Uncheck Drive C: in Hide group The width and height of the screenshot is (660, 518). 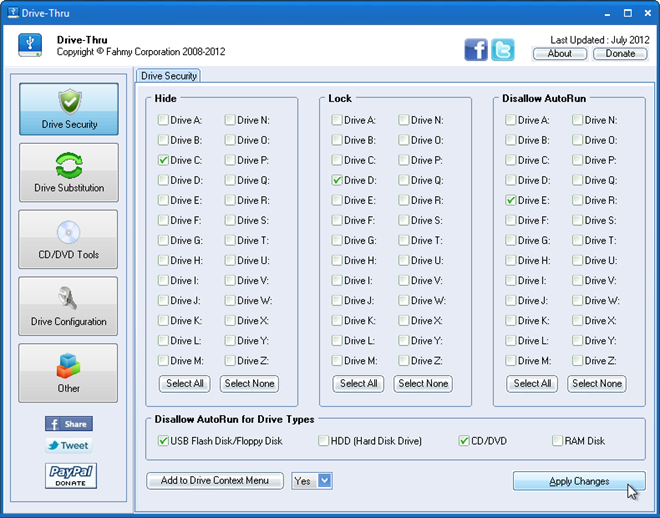(163, 160)
